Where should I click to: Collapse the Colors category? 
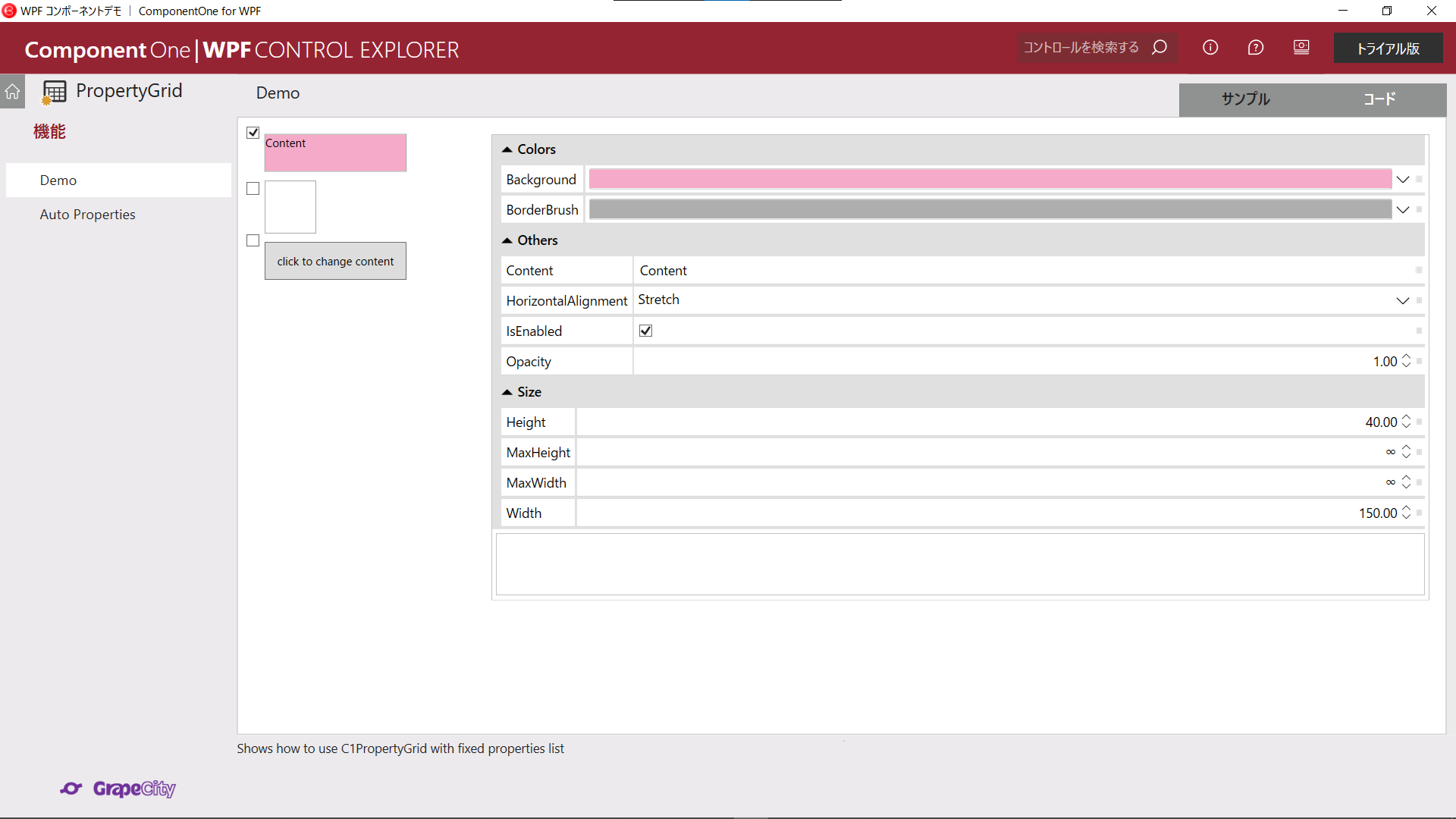point(507,149)
